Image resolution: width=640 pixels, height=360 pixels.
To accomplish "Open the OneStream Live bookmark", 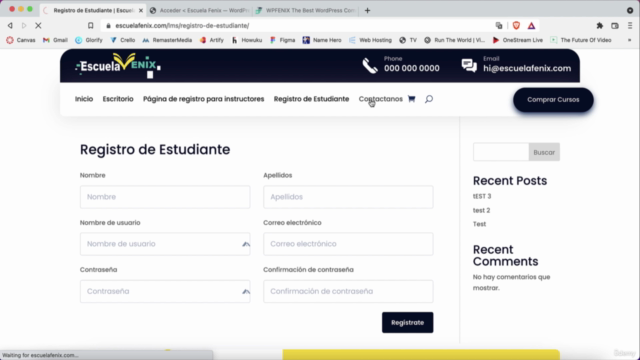I will 518,40.
